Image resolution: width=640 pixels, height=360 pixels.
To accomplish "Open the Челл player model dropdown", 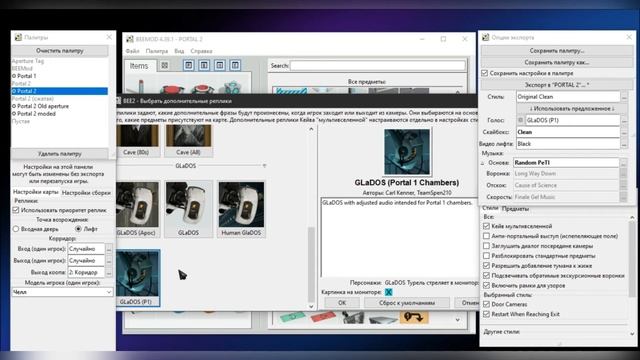I will click(x=62, y=292).
